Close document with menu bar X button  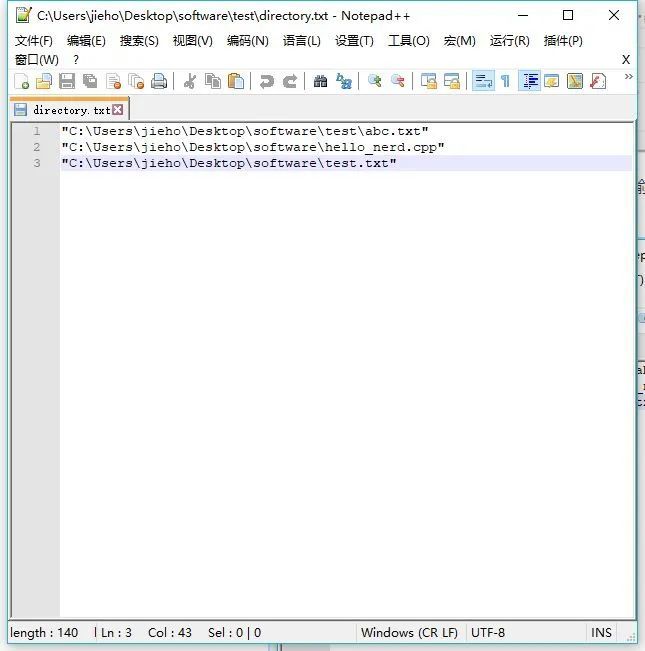pos(626,60)
